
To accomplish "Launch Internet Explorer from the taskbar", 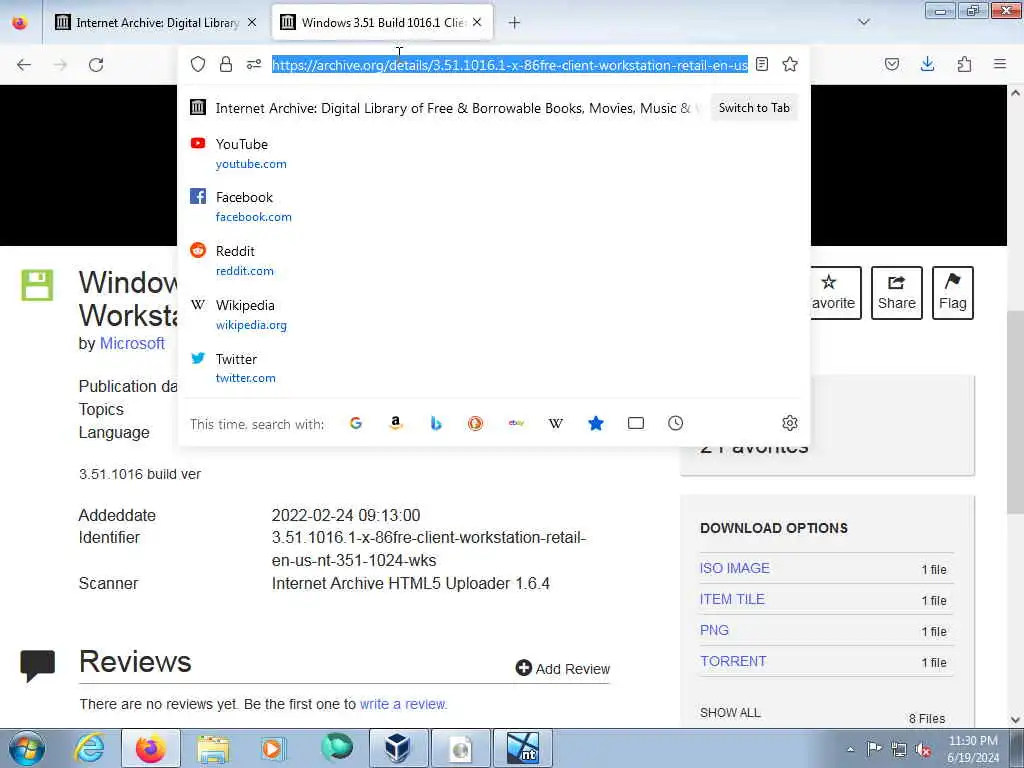I will coord(89,748).
